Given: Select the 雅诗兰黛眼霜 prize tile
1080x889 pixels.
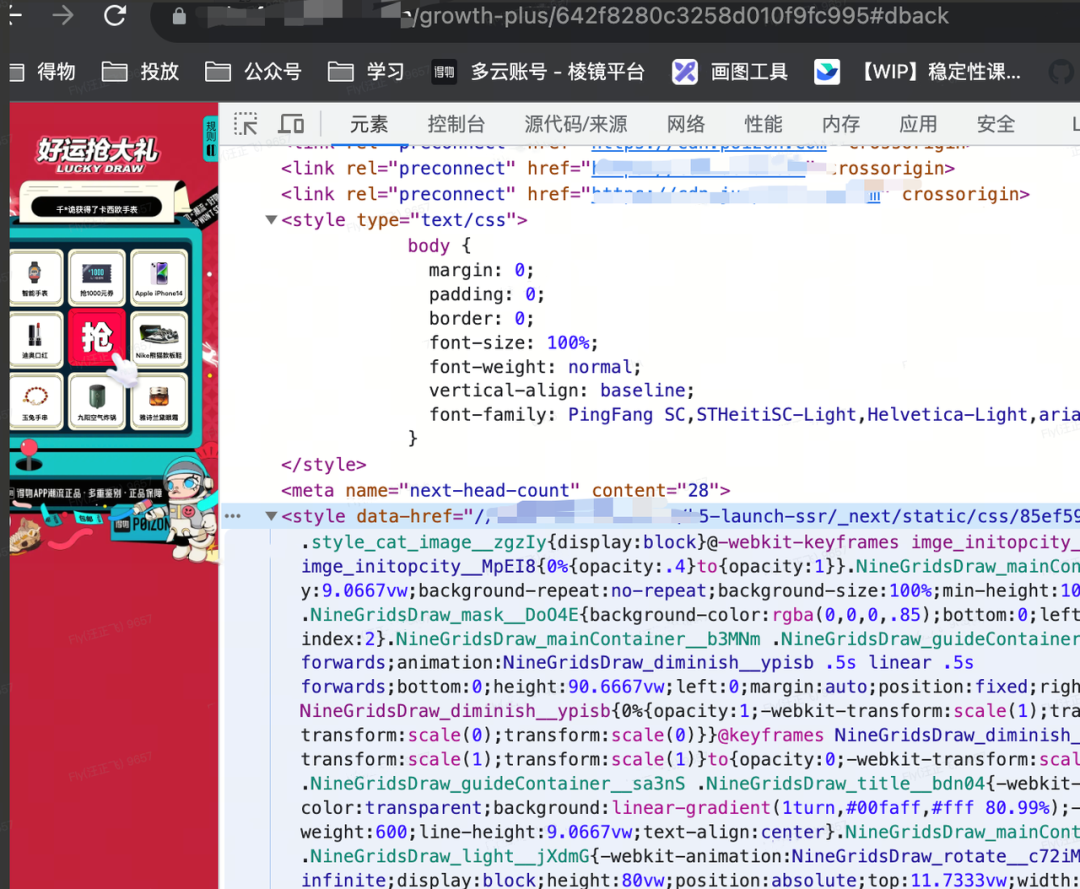Looking at the screenshot, I should (159, 401).
